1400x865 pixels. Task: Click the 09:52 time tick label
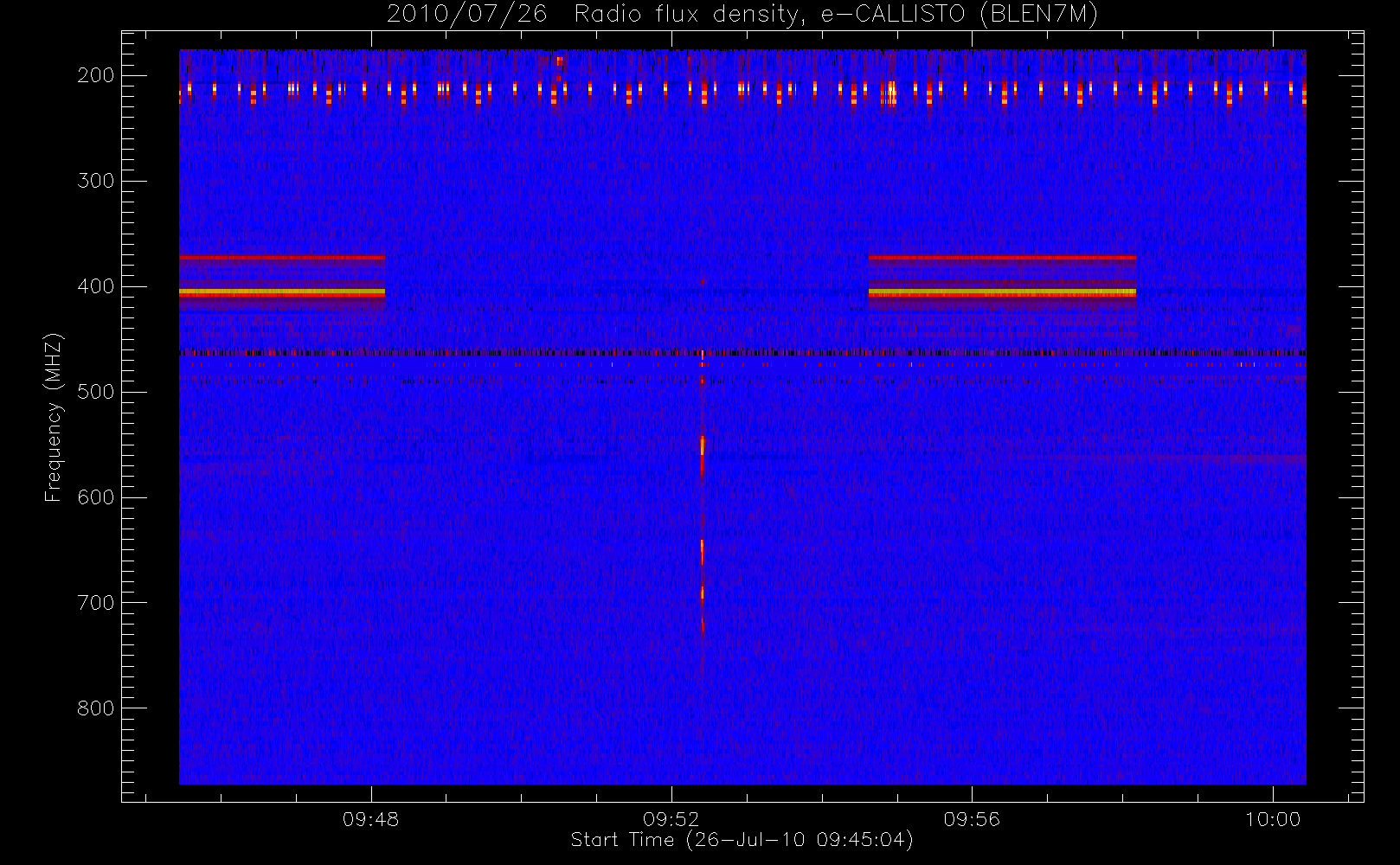(671, 819)
